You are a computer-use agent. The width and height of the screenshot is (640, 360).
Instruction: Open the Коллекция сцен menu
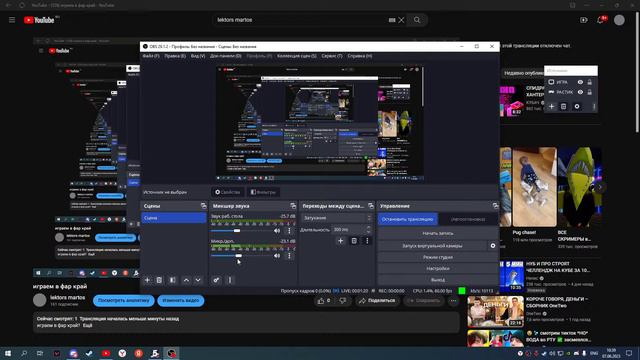(297, 56)
